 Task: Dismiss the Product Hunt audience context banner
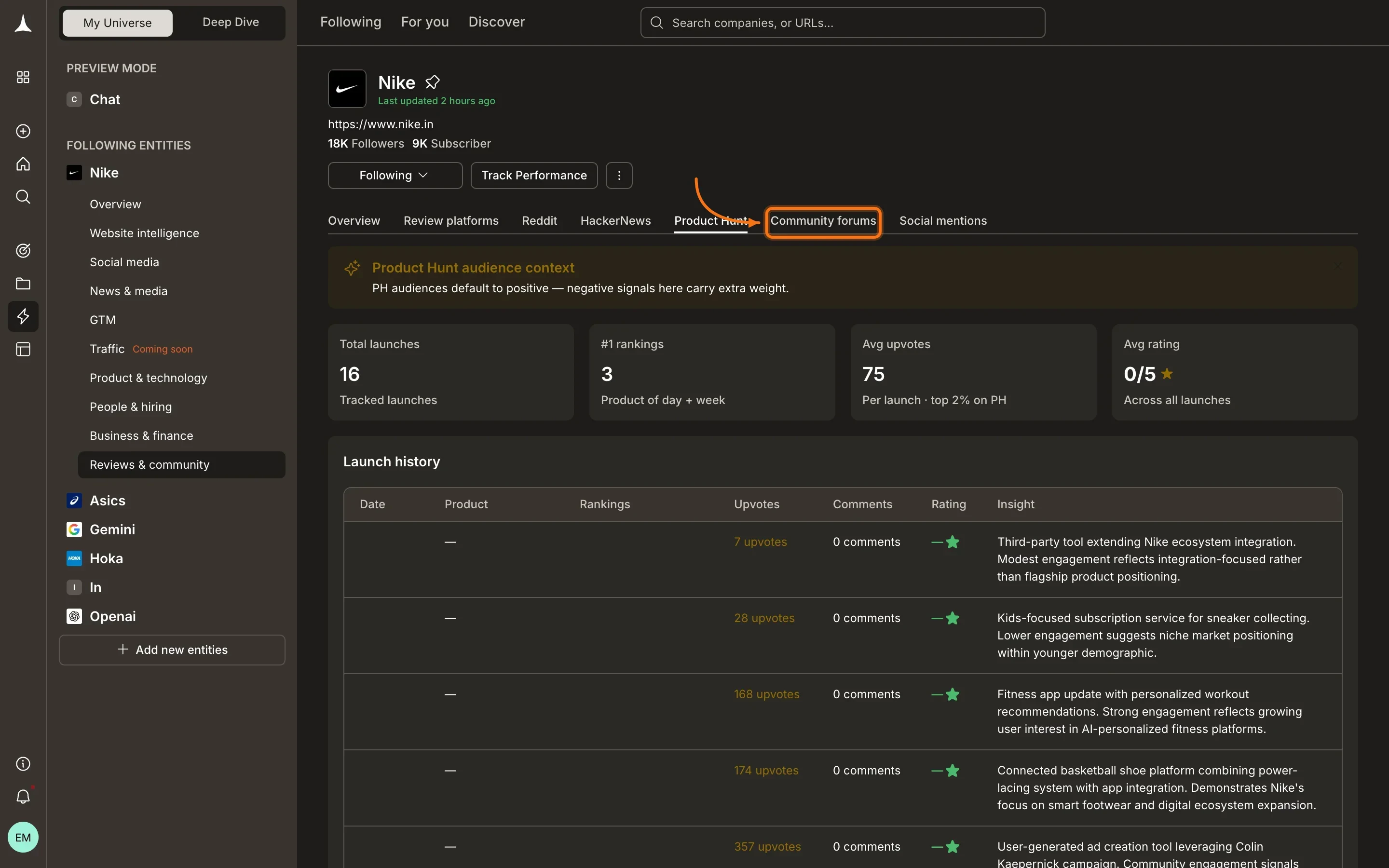point(1338,266)
